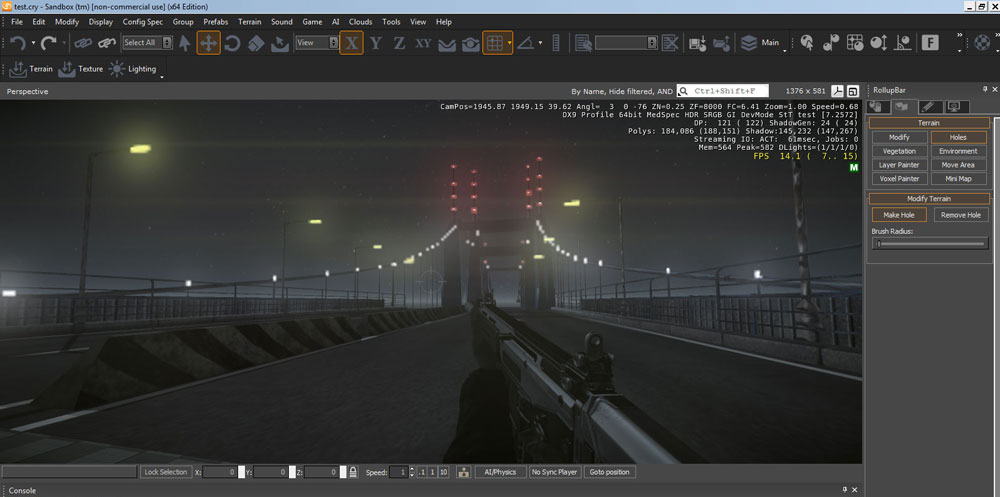
Task: Open the Layer Painter panel
Action: pos(899,165)
